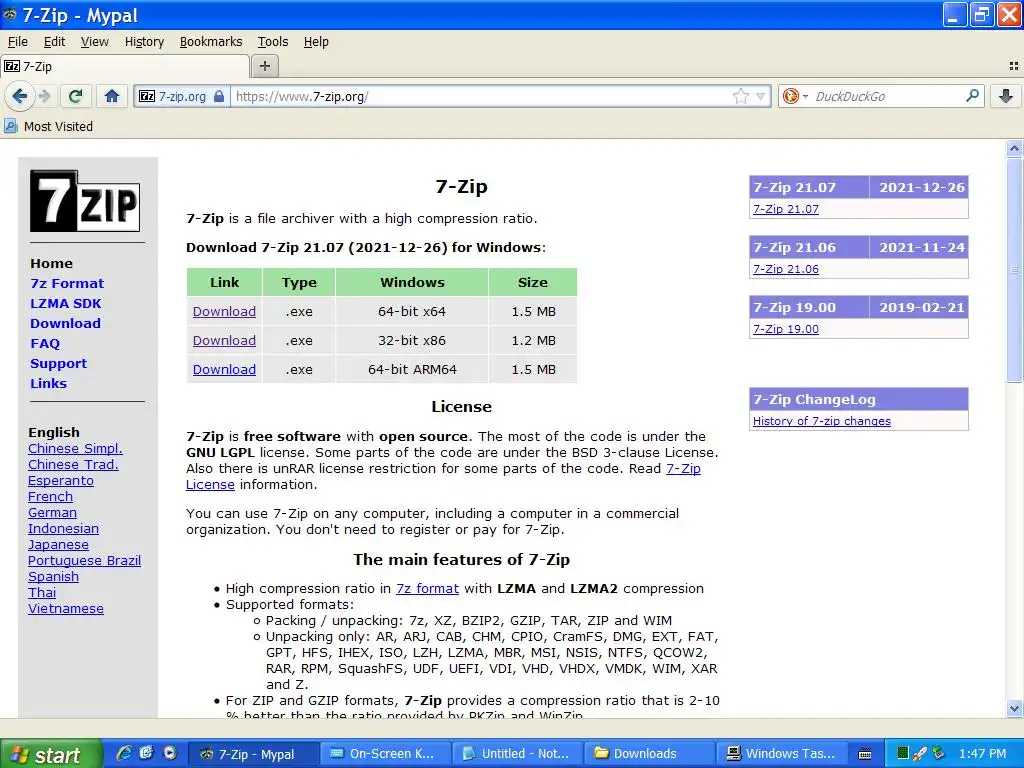Click the Windows start button
This screenshot has height=768, width=1024.
pyautogui.click(x=52, y=754)
